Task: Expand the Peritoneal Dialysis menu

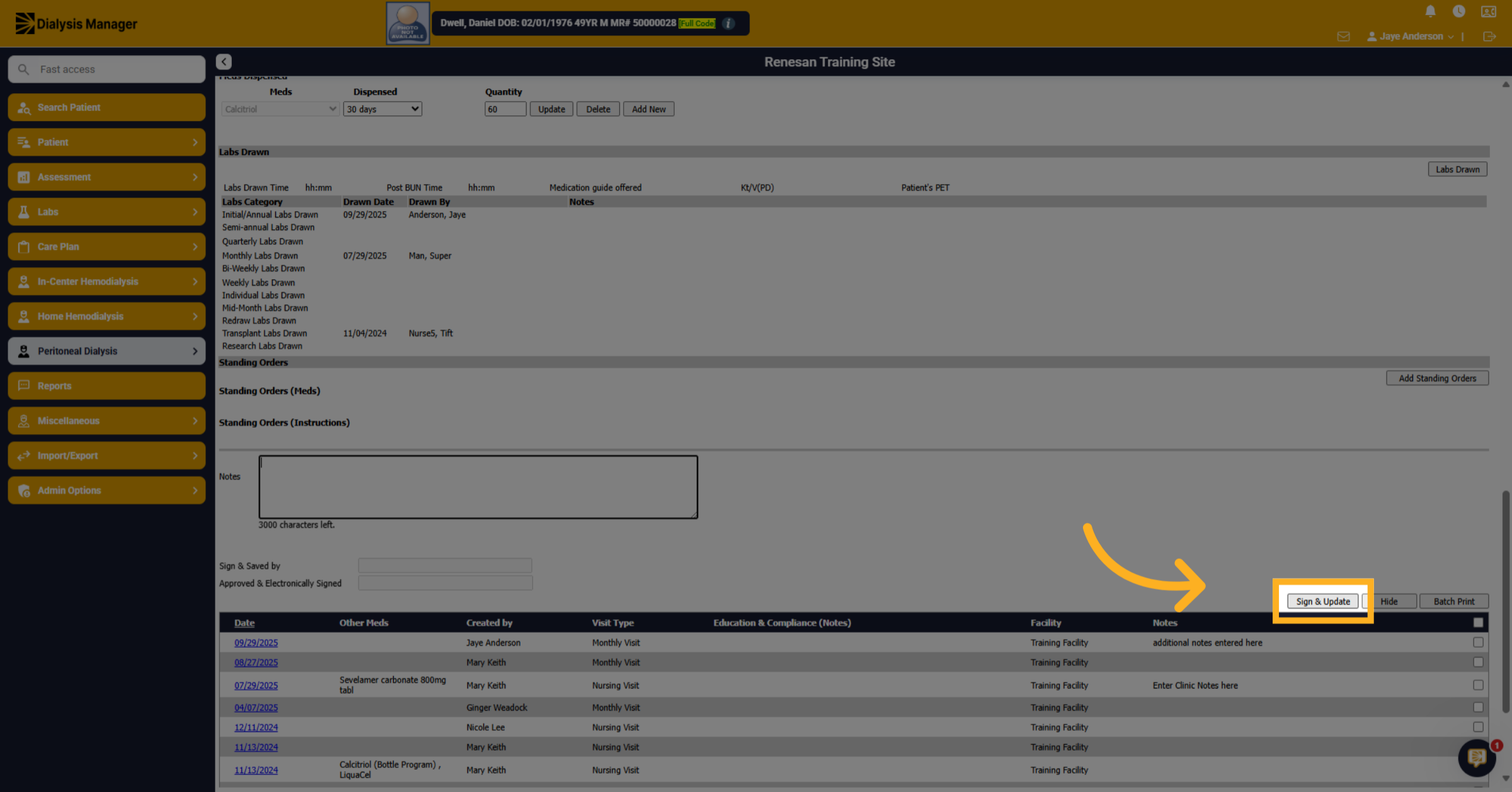Action: point(106,351)
